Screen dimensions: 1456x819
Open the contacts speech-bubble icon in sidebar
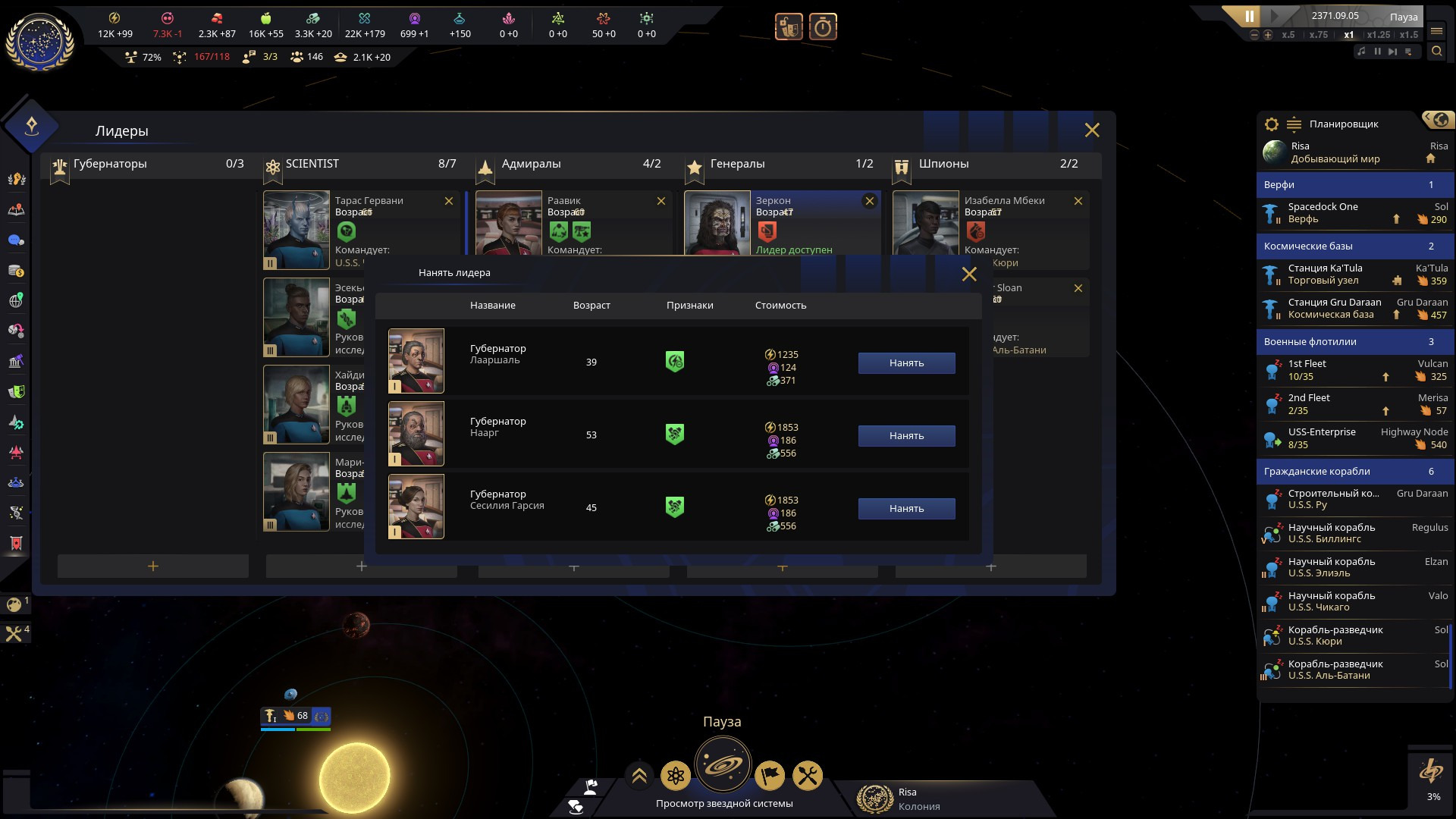pos(16,240)
